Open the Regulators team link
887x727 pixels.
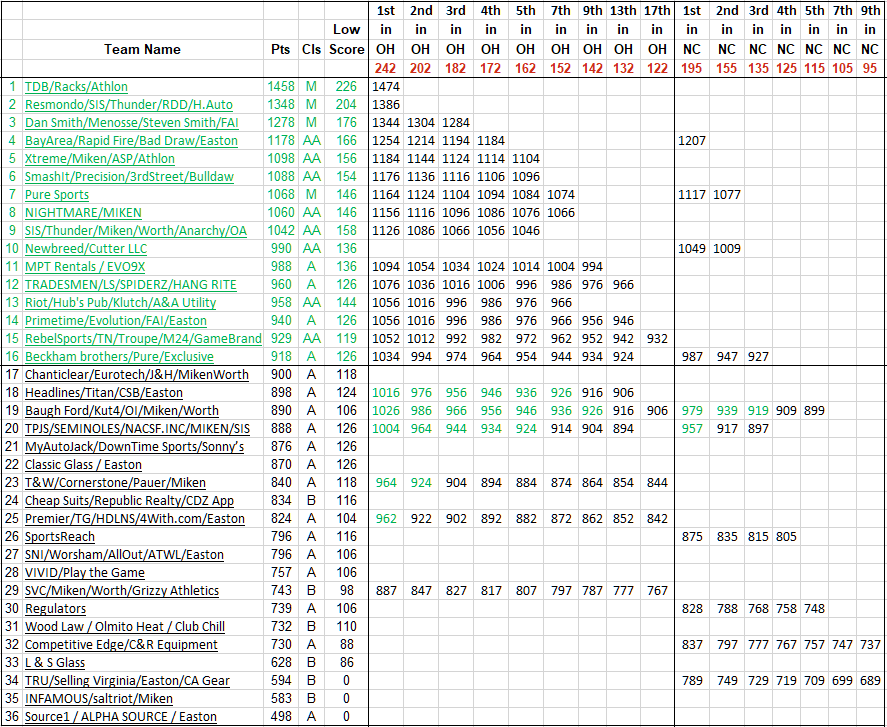point(55,609)
